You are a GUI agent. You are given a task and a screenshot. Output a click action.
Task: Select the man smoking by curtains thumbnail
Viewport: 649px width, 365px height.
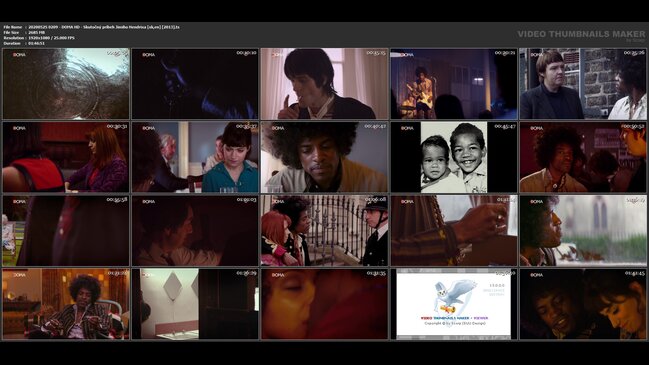pos(324,84)
